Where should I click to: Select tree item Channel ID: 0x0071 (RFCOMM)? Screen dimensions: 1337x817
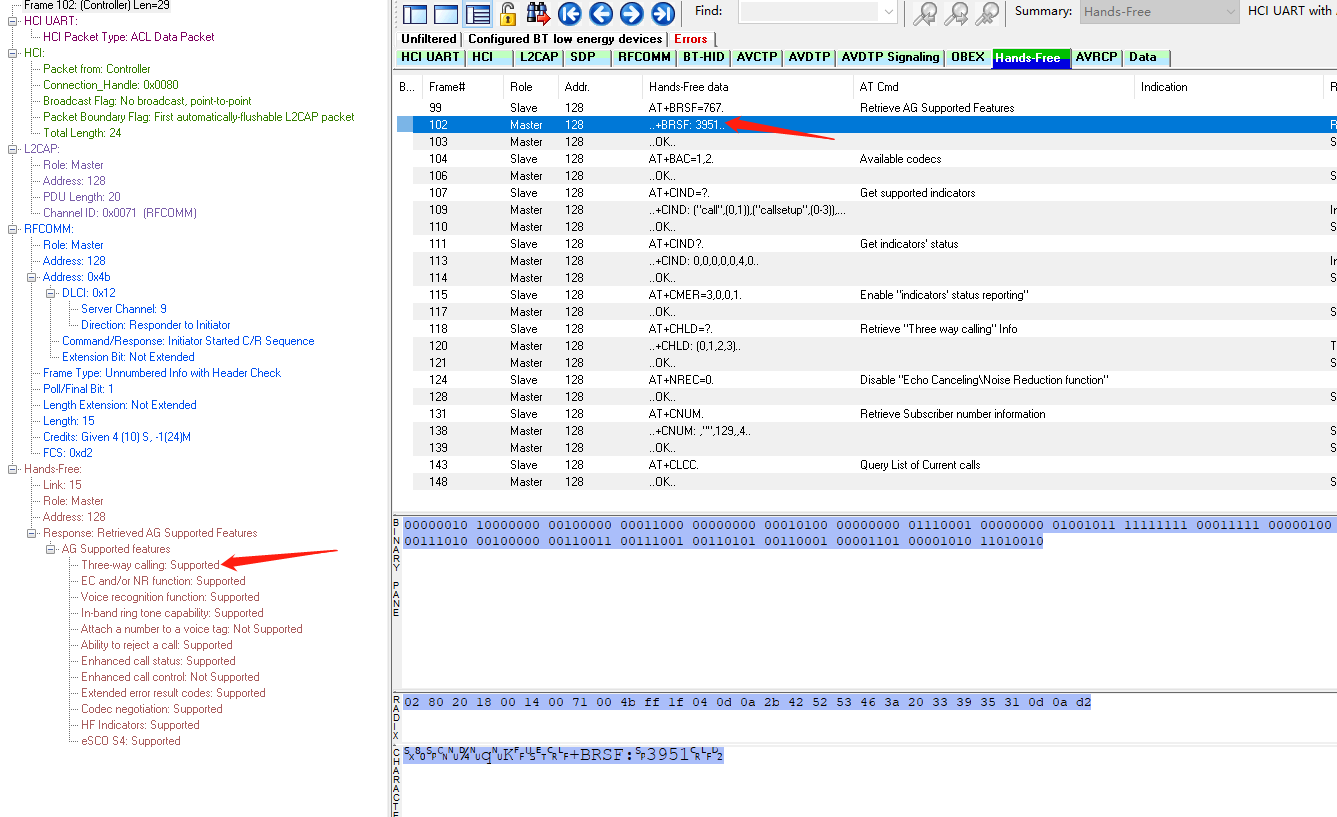pos(120,213)
